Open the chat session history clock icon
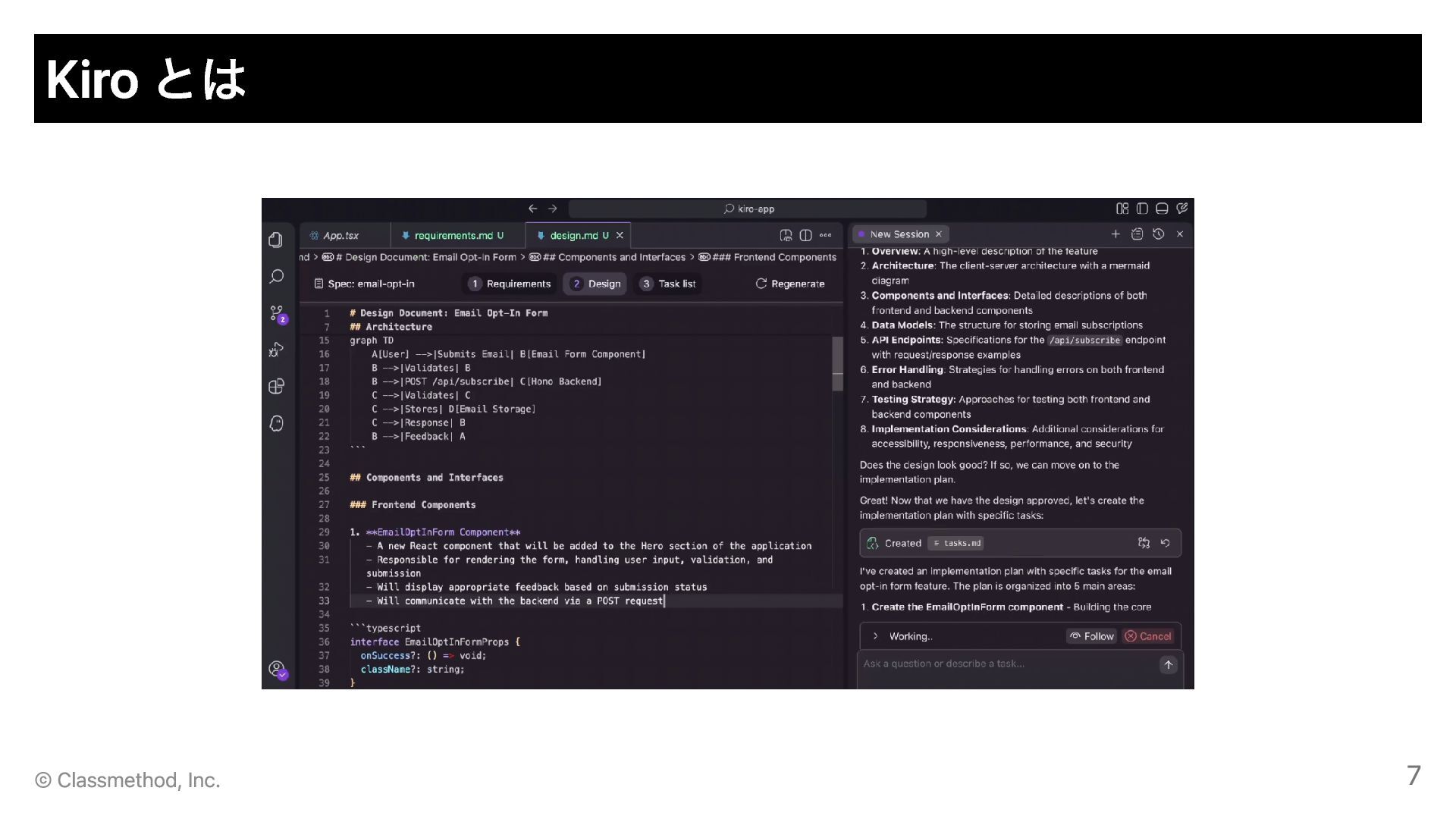Screen dimensions: 1456x819 click(x=1159, y=234)
